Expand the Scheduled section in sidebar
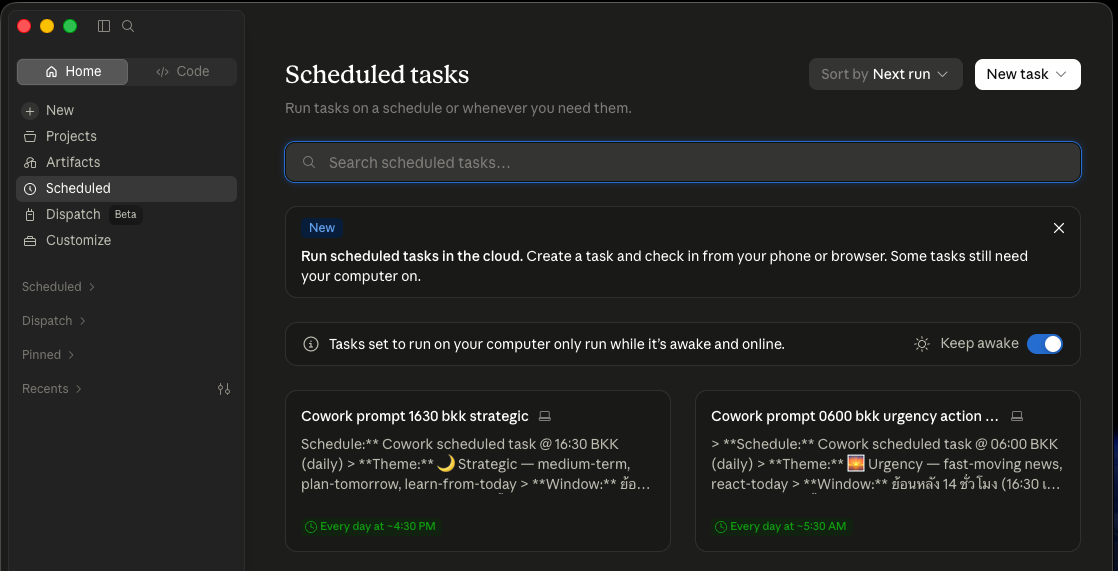Screen dimensions: 1118x571 click(x=58, y=287)
